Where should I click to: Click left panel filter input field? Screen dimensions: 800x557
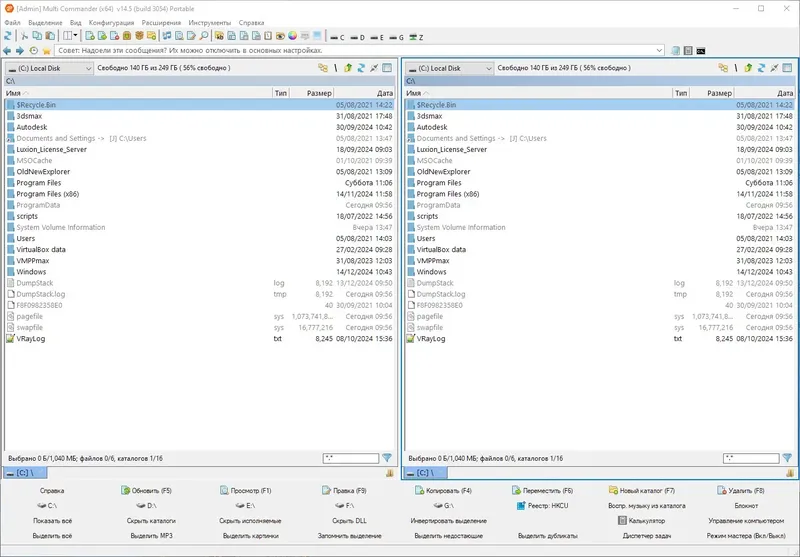click(x=351, y=458)
